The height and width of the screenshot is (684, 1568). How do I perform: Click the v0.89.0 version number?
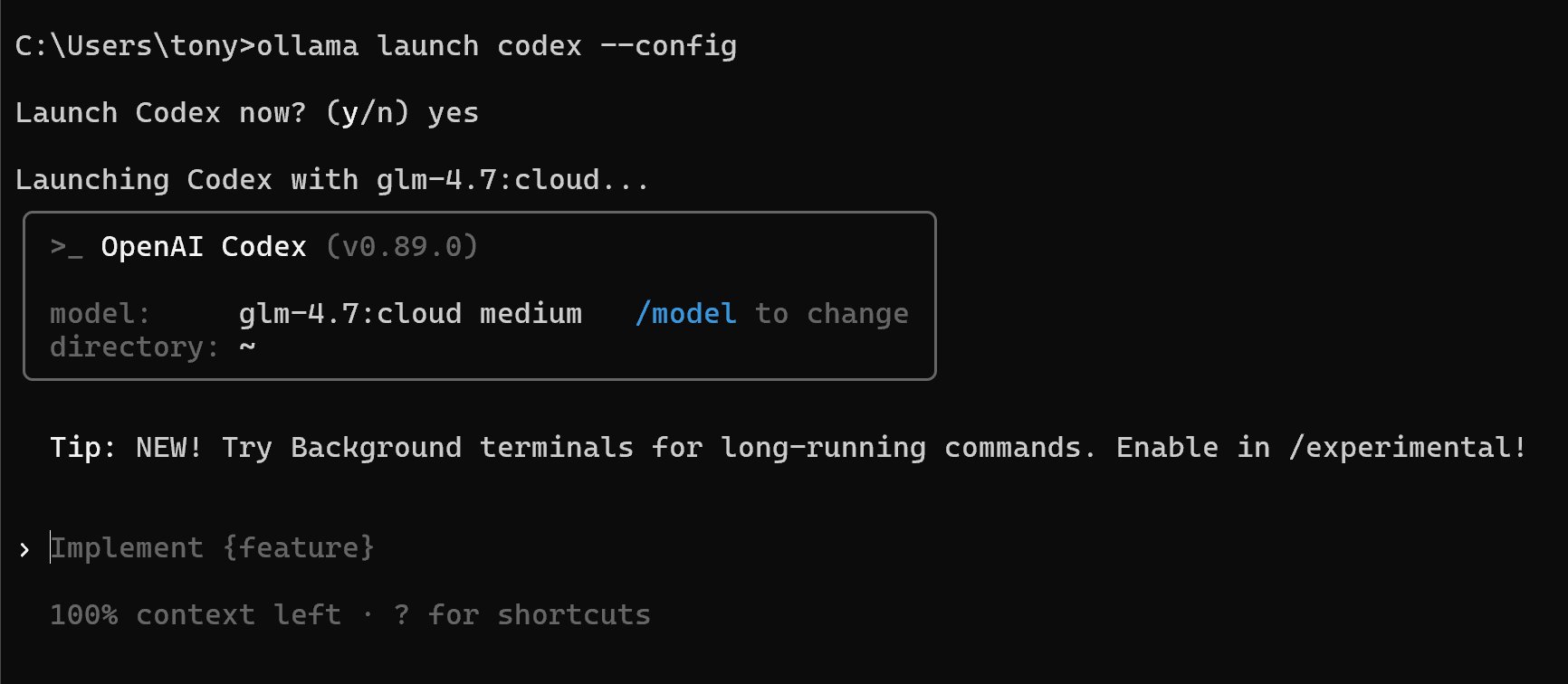pos(402,247)
